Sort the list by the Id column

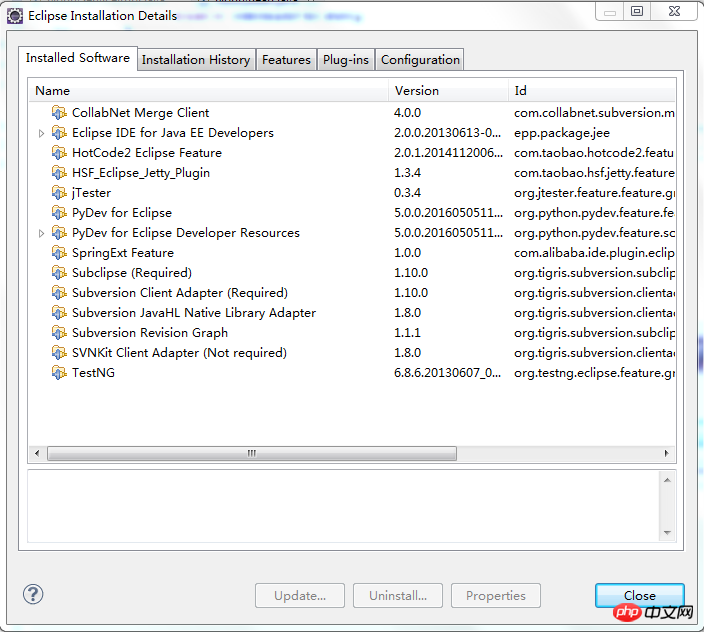[x=592, y=91]
